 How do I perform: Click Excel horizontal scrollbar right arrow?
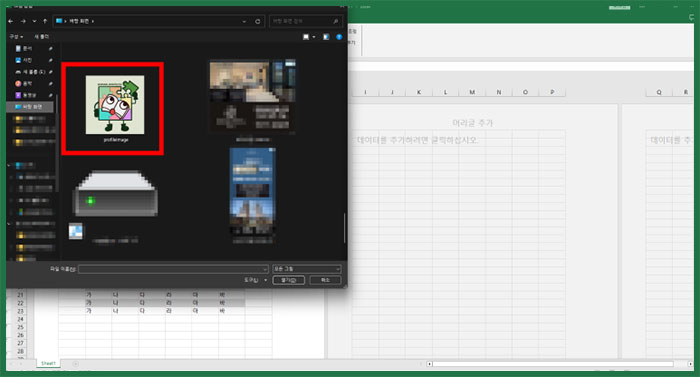pyautogui.click(x=691, y=364)
